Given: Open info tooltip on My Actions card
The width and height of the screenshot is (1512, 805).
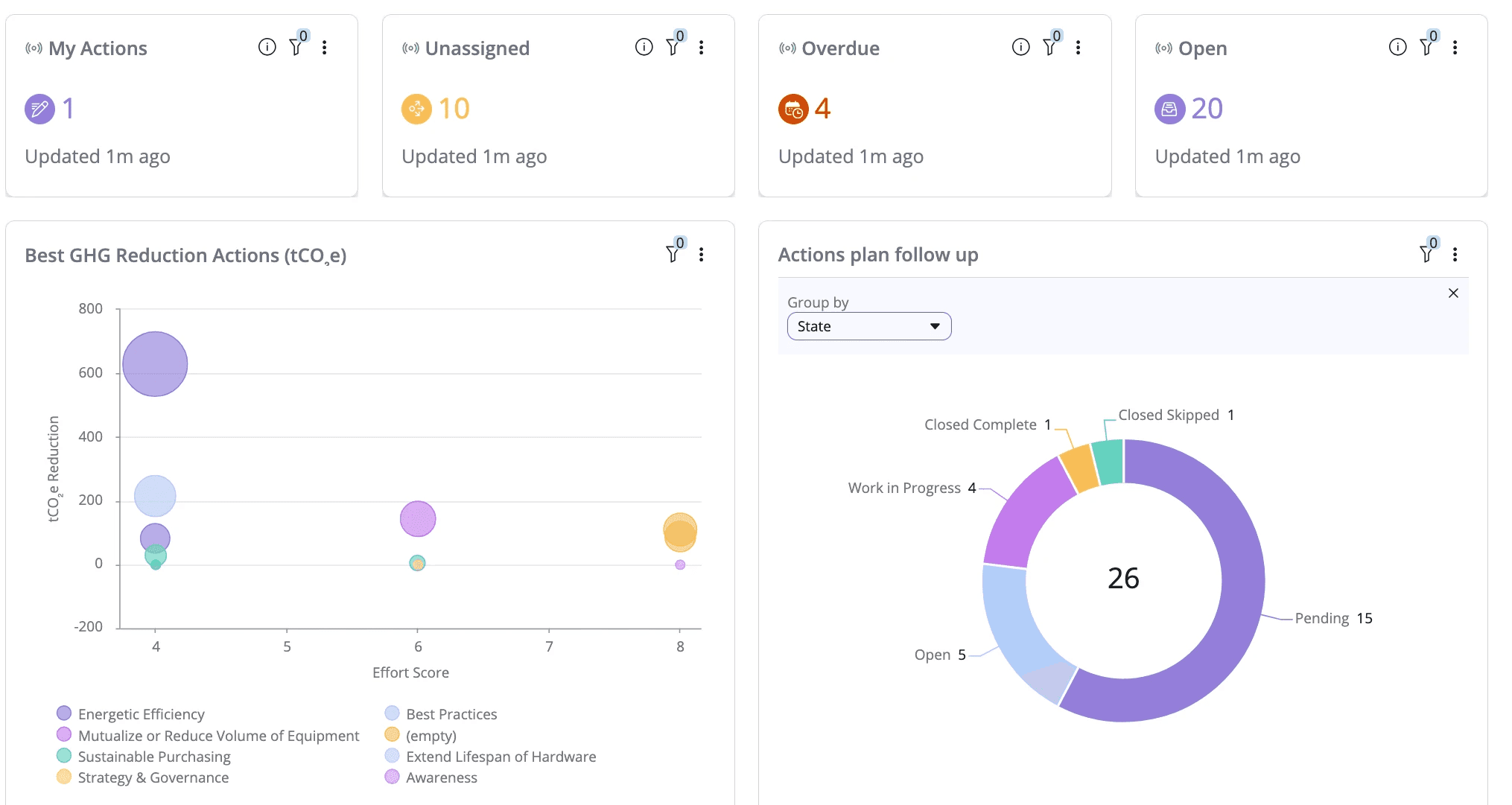Looking at the screenshot, I should pos(267,46).
